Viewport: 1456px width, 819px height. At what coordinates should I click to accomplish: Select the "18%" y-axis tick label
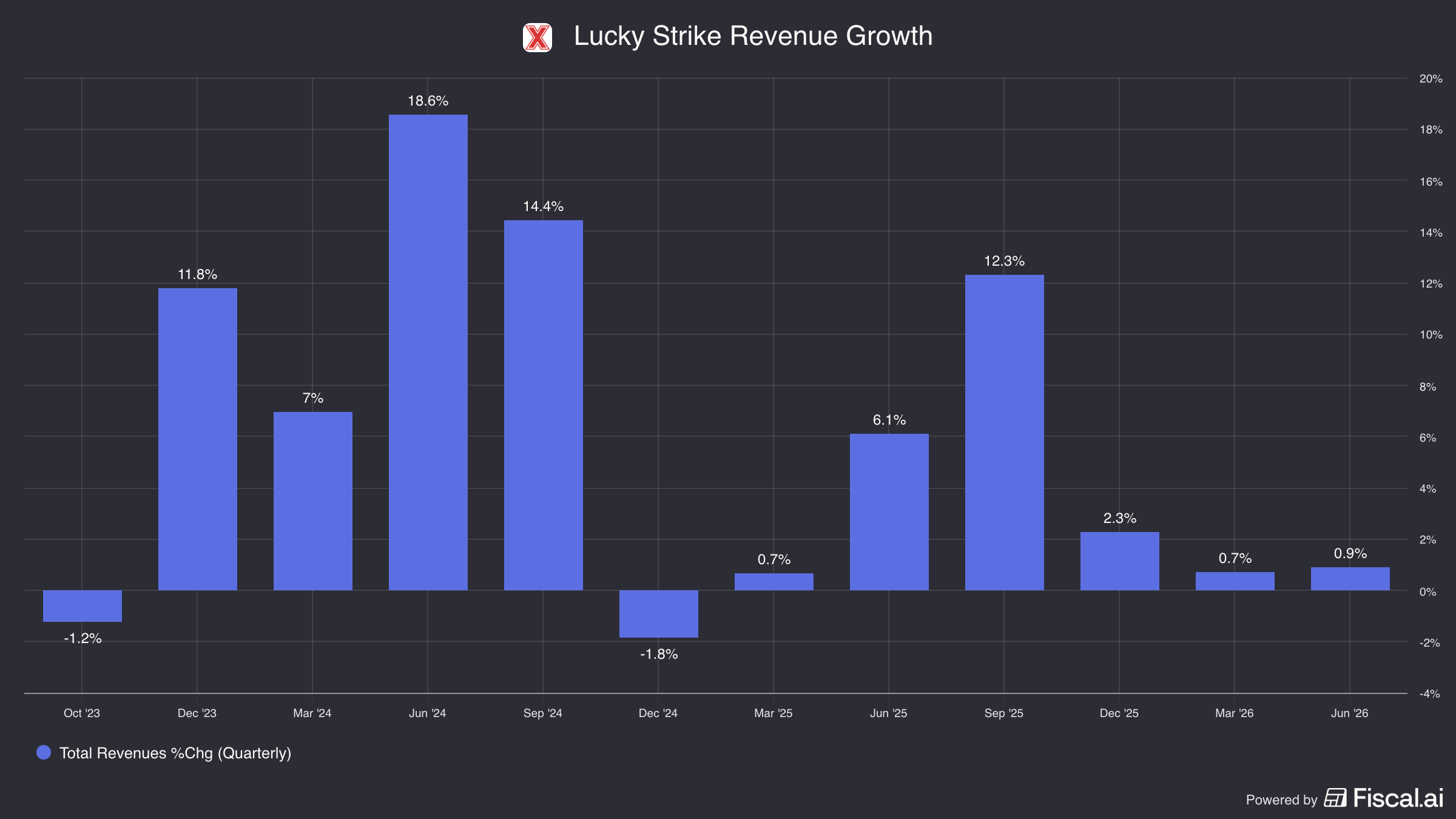click(x=1431, y=129)
